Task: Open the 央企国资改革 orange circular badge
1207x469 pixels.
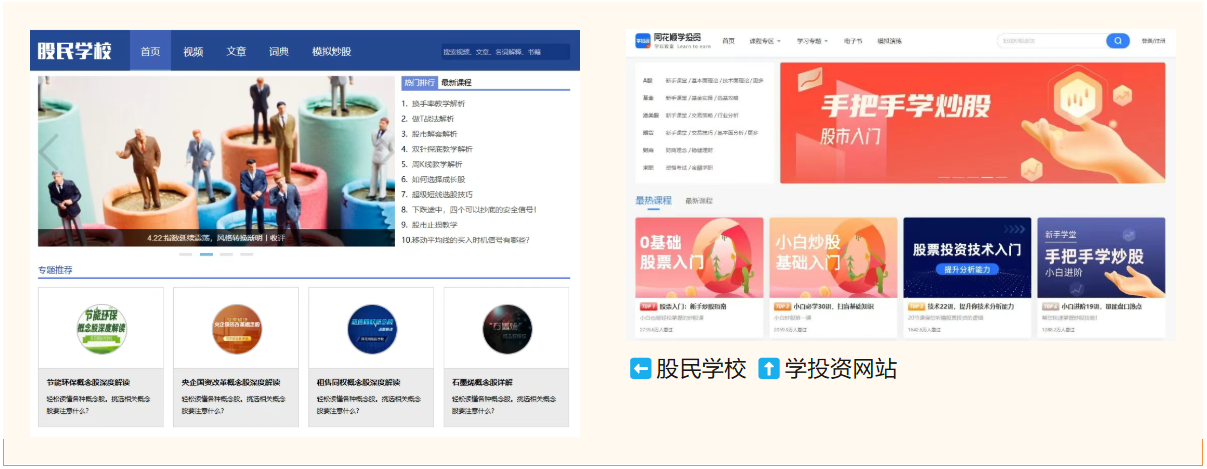Action: point(236,329)
